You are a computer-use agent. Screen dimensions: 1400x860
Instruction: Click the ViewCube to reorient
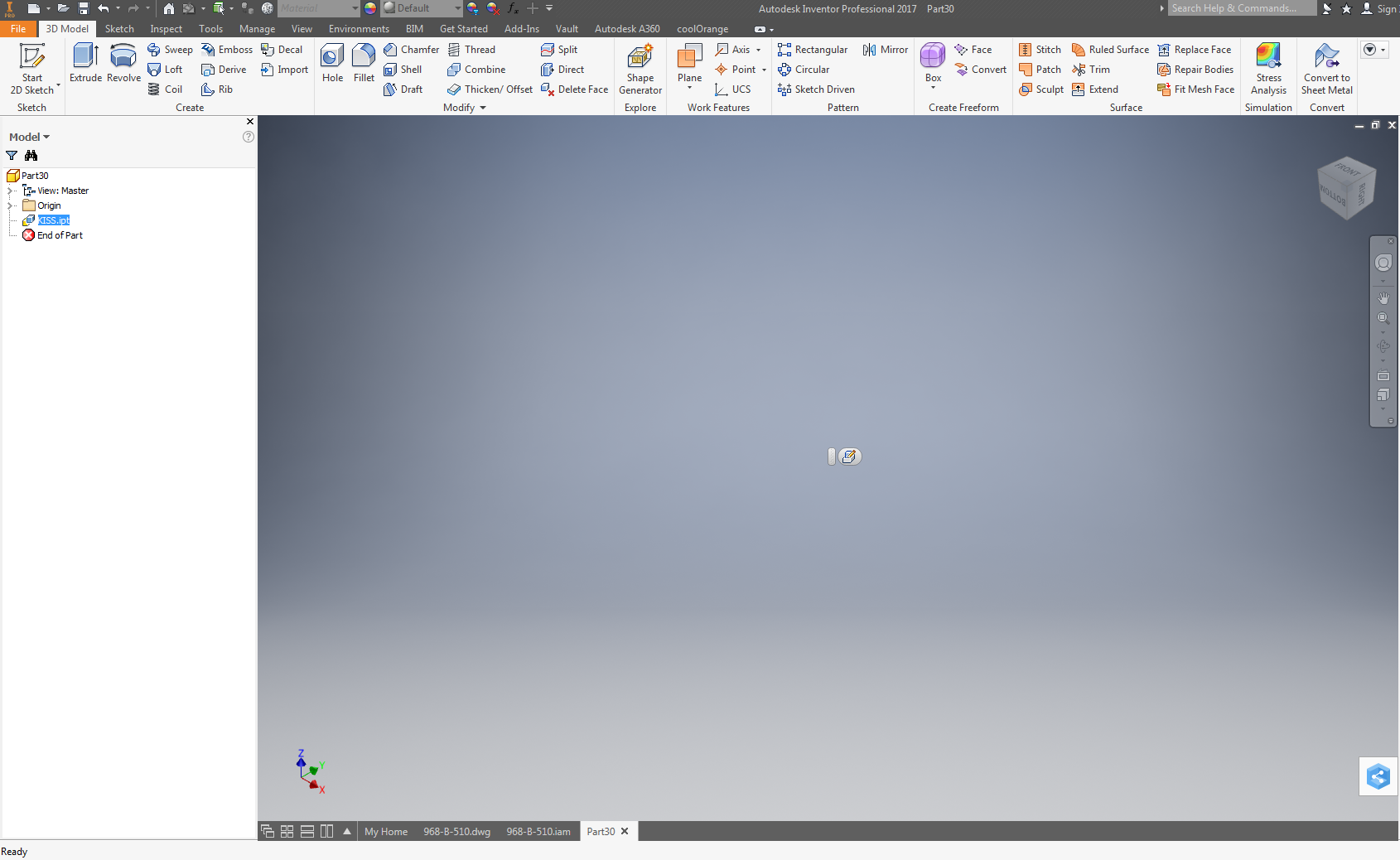1346,187
